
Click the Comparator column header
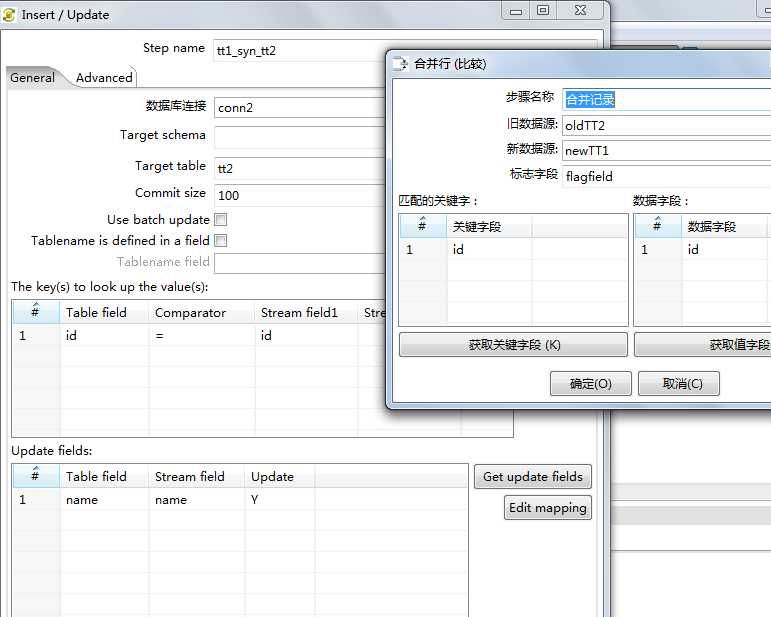tap(202, 312)
